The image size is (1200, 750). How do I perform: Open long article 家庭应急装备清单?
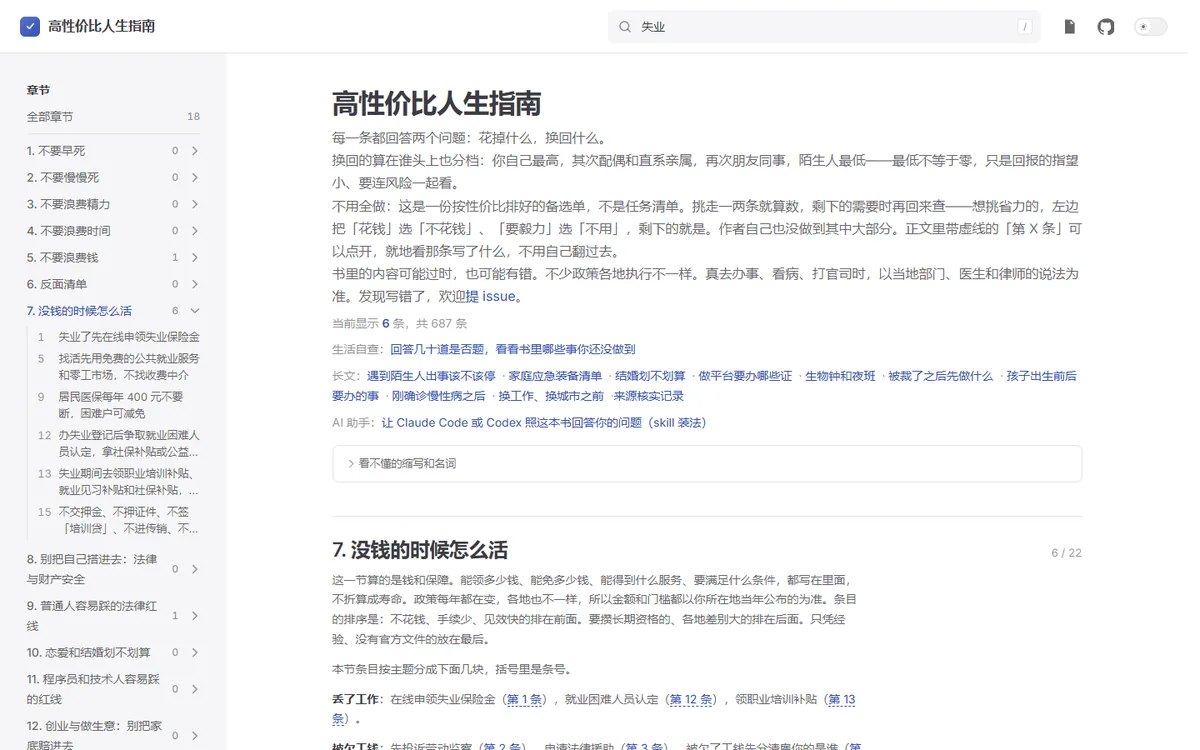(x=555, y=376)
